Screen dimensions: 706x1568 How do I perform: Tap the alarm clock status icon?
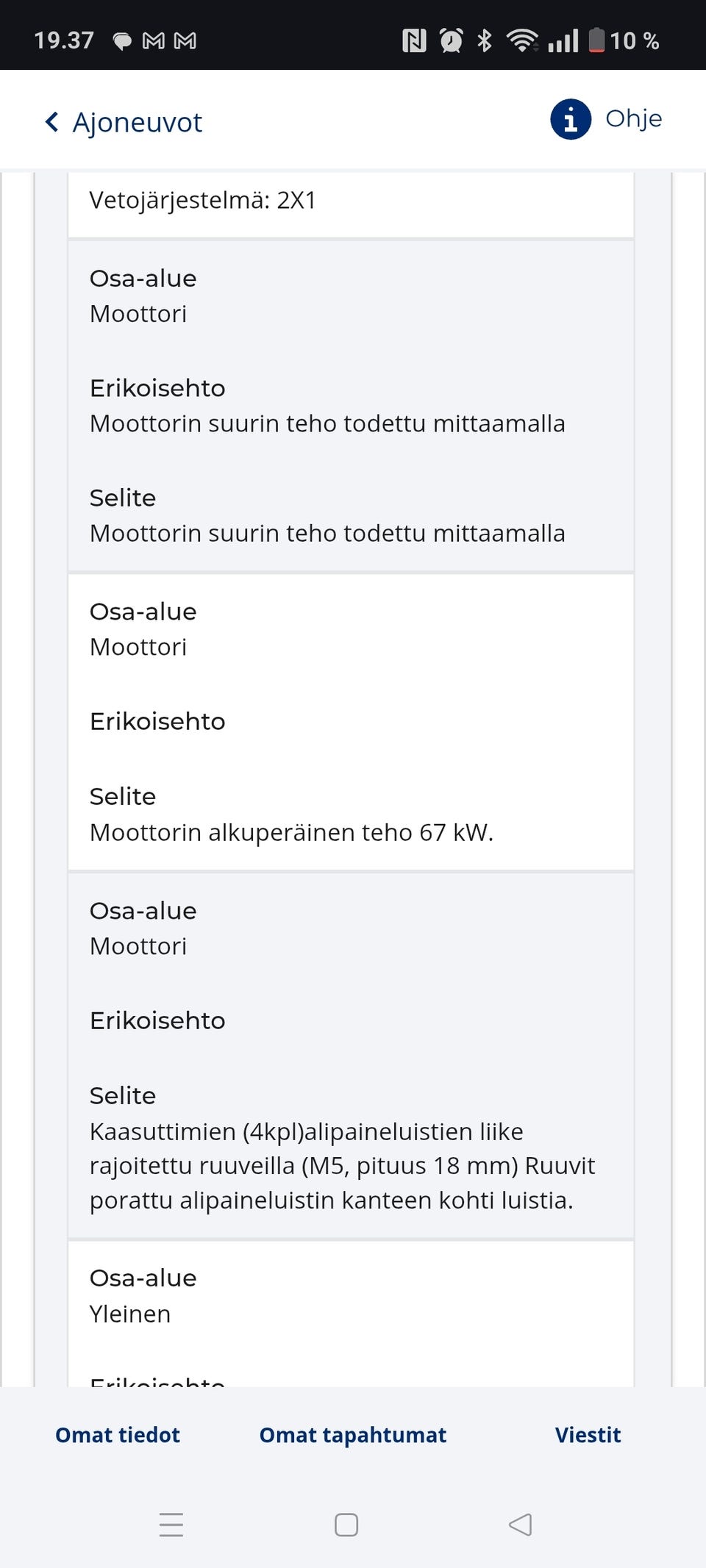[451, 40]
